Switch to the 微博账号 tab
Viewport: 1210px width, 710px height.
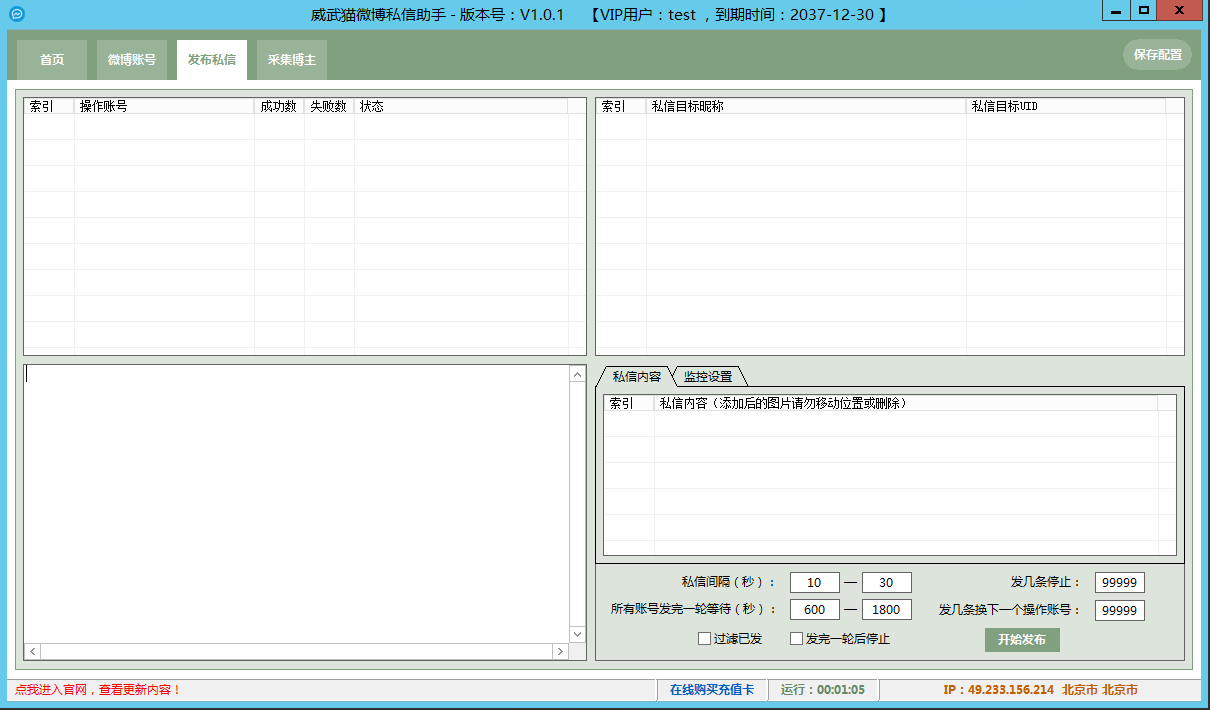pyautogui.click(x=132, y=60)
